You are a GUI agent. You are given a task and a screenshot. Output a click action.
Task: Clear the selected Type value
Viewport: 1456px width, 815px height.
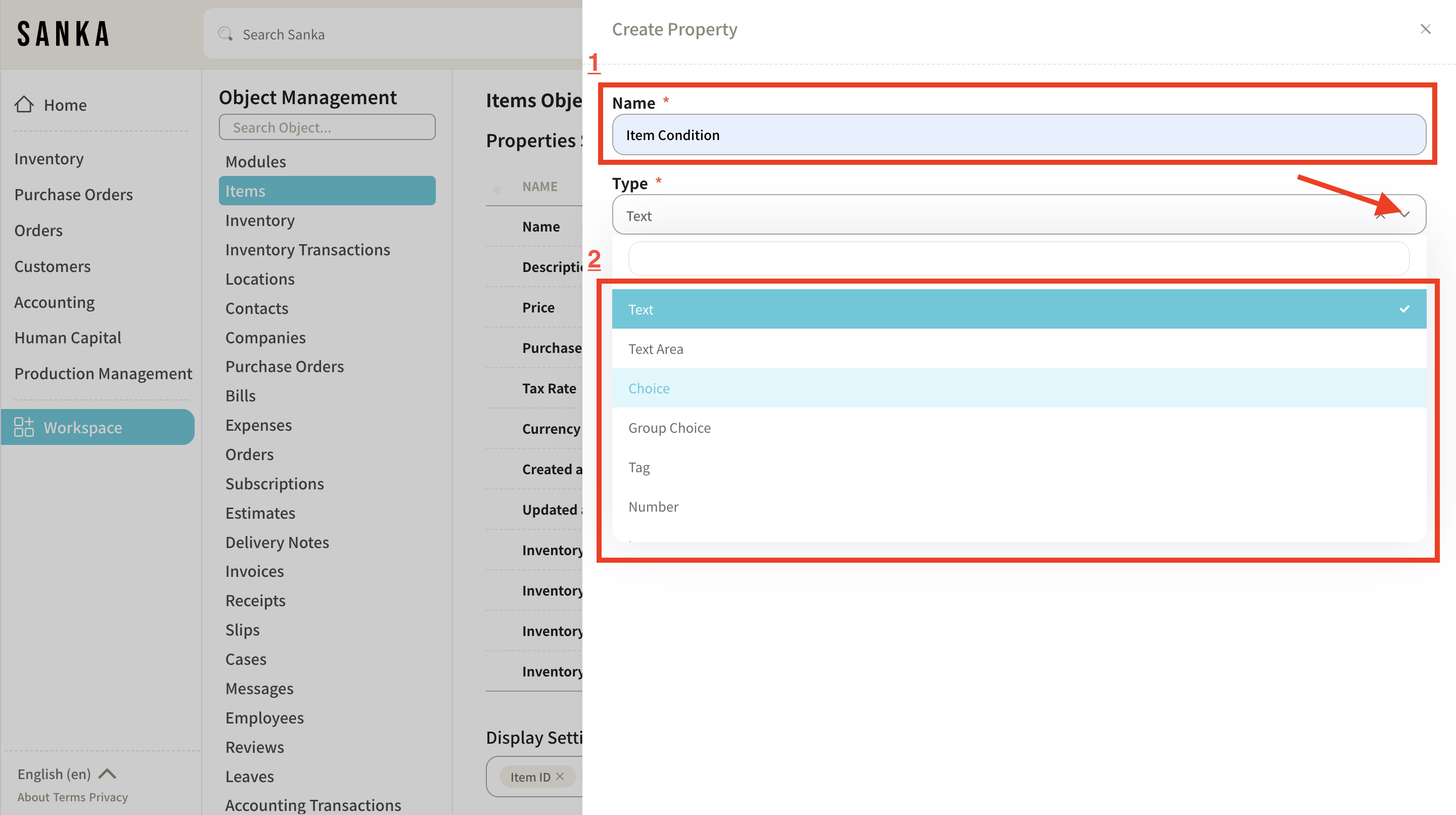(x=1380, y=215)
